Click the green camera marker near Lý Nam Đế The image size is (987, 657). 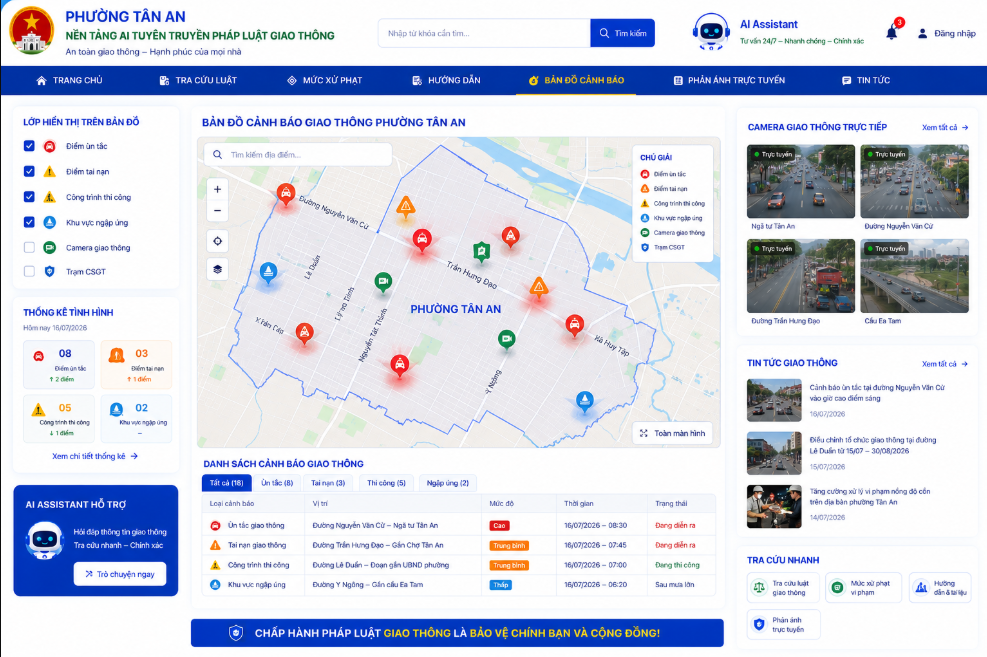383,281
